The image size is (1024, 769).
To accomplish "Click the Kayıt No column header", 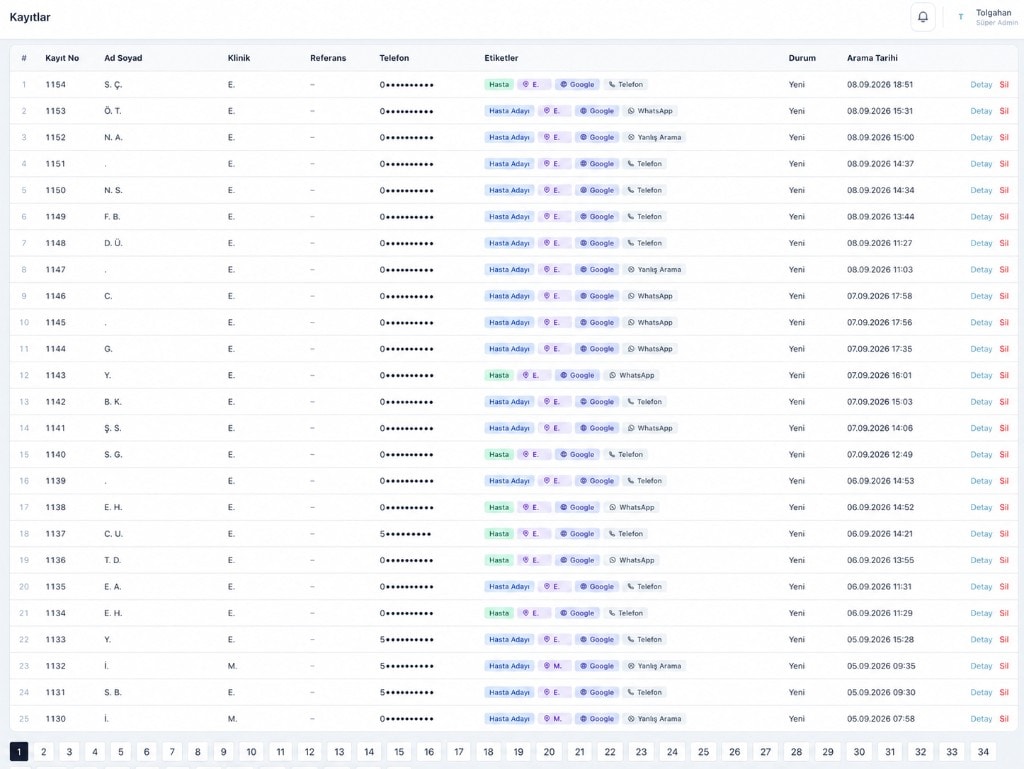I will click(62, 58).
